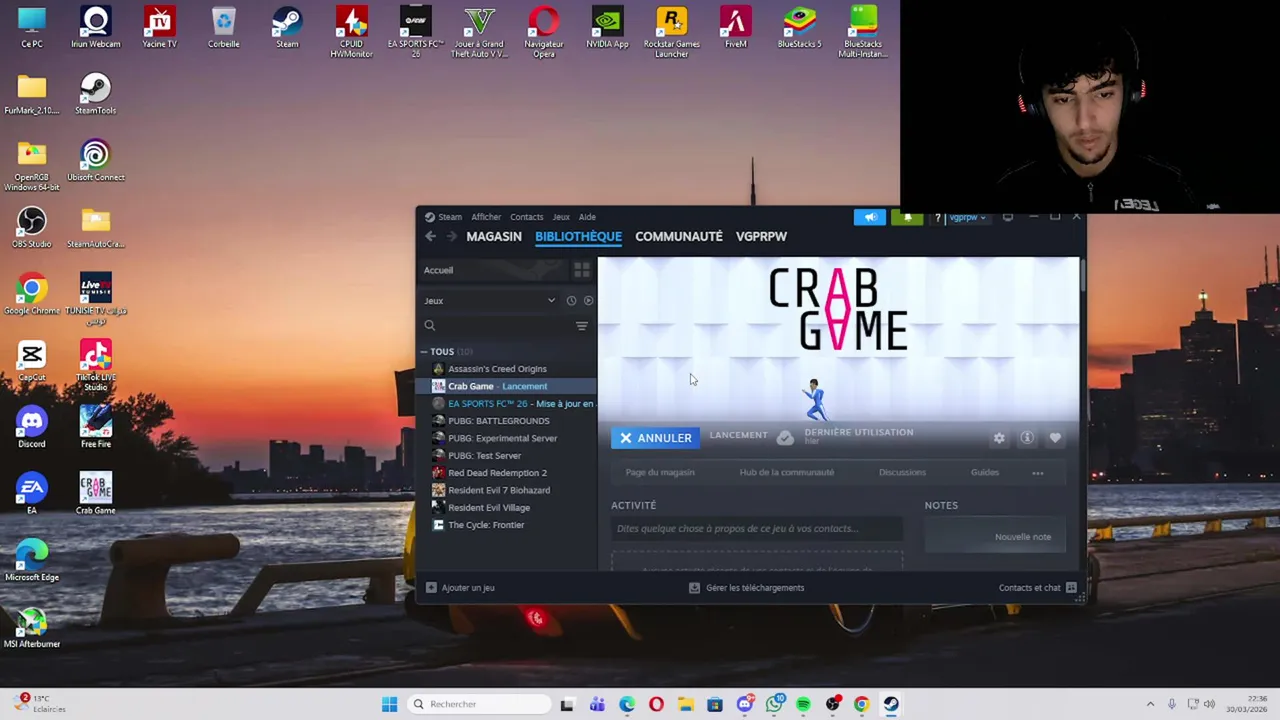
Task: Click the Contacts et chat icon
Action: point(1071,588)
